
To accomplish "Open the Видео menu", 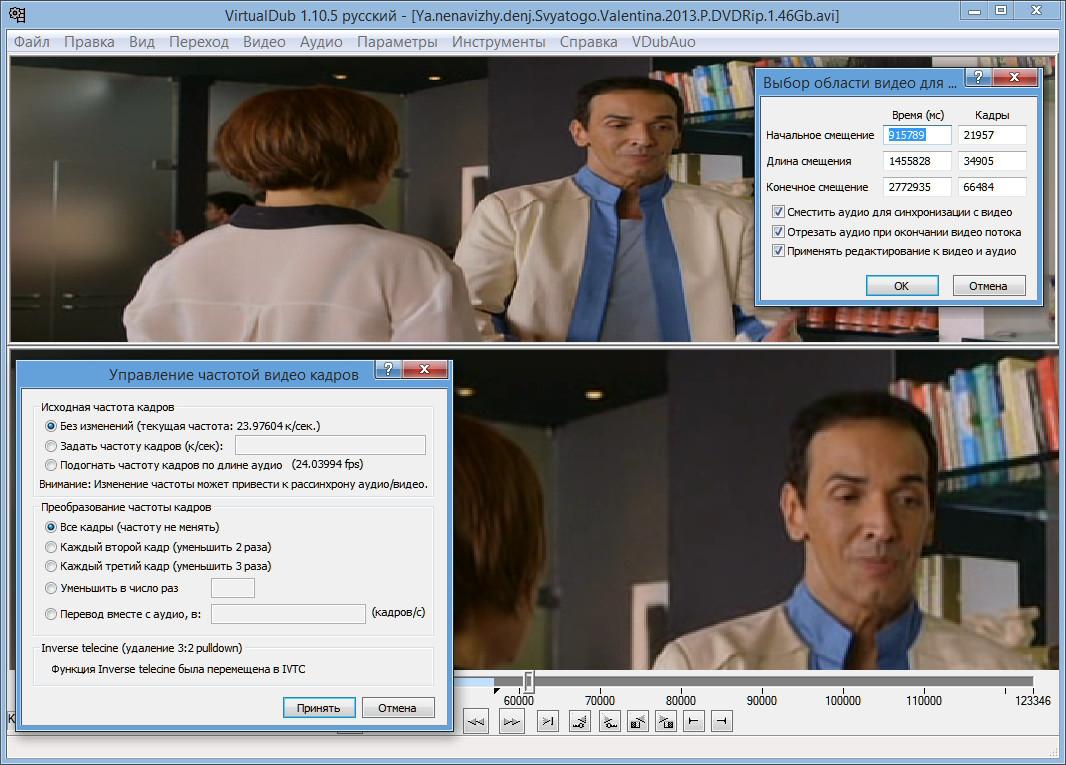I will point(264,42).
